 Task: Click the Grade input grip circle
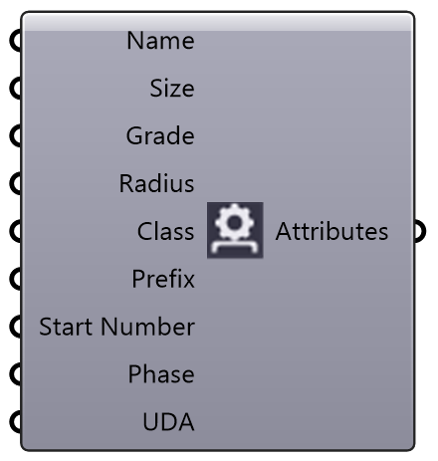click(x=16, y=136)
